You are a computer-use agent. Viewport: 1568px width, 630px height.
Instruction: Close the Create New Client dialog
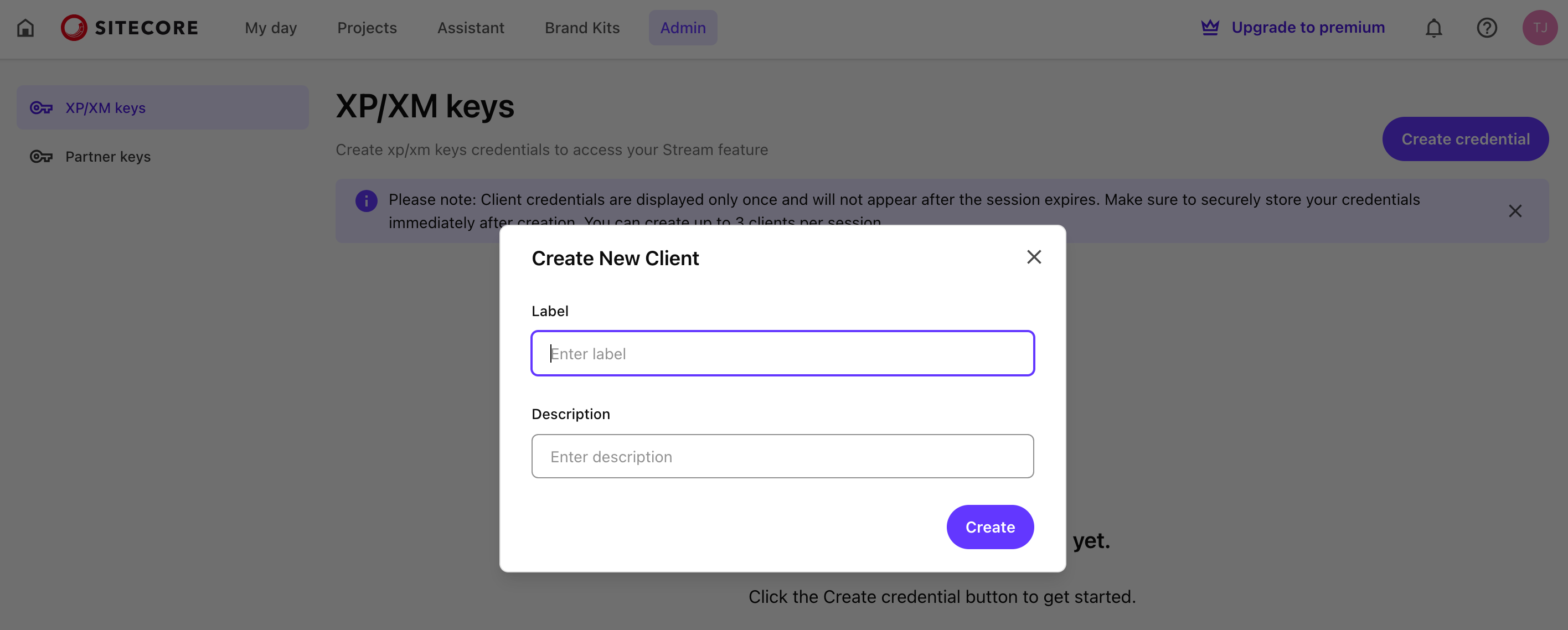[x=1034, y=257]
